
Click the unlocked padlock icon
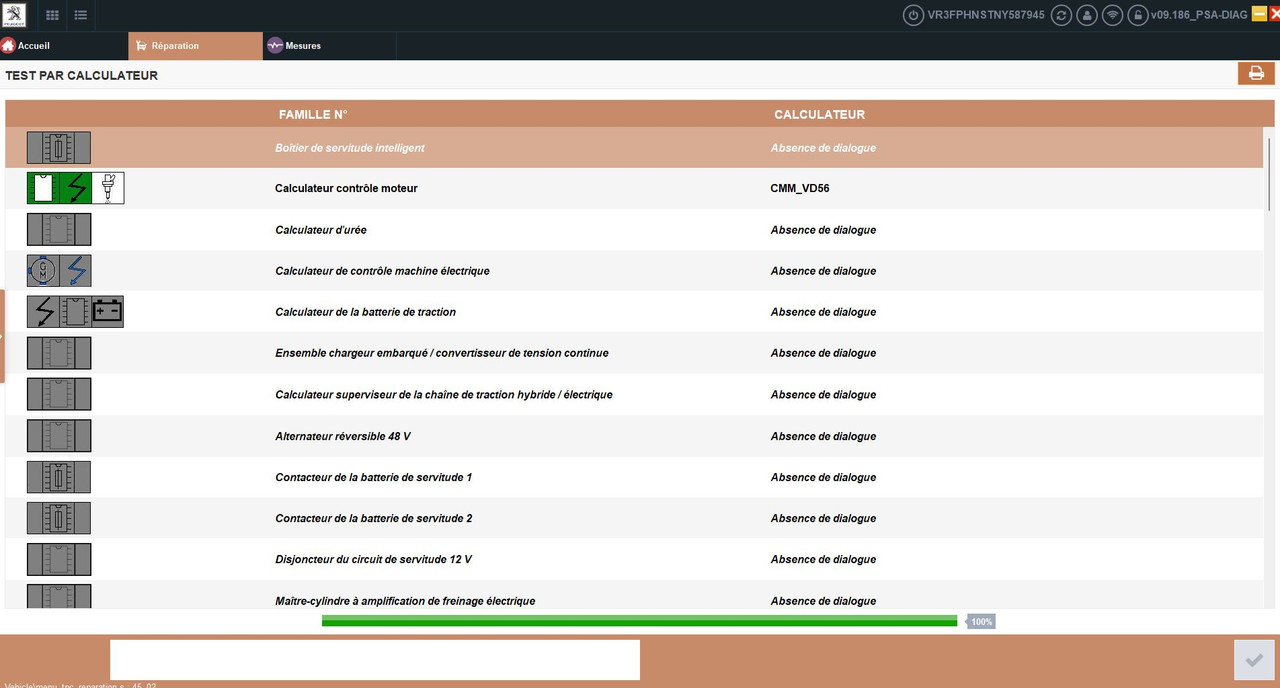tap(1137, 15)
